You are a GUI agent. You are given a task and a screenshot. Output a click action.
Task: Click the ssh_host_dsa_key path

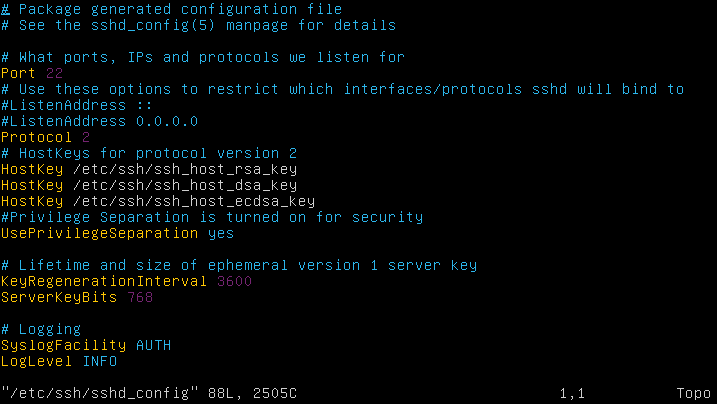pyautogui.click(x=184, y=185)
